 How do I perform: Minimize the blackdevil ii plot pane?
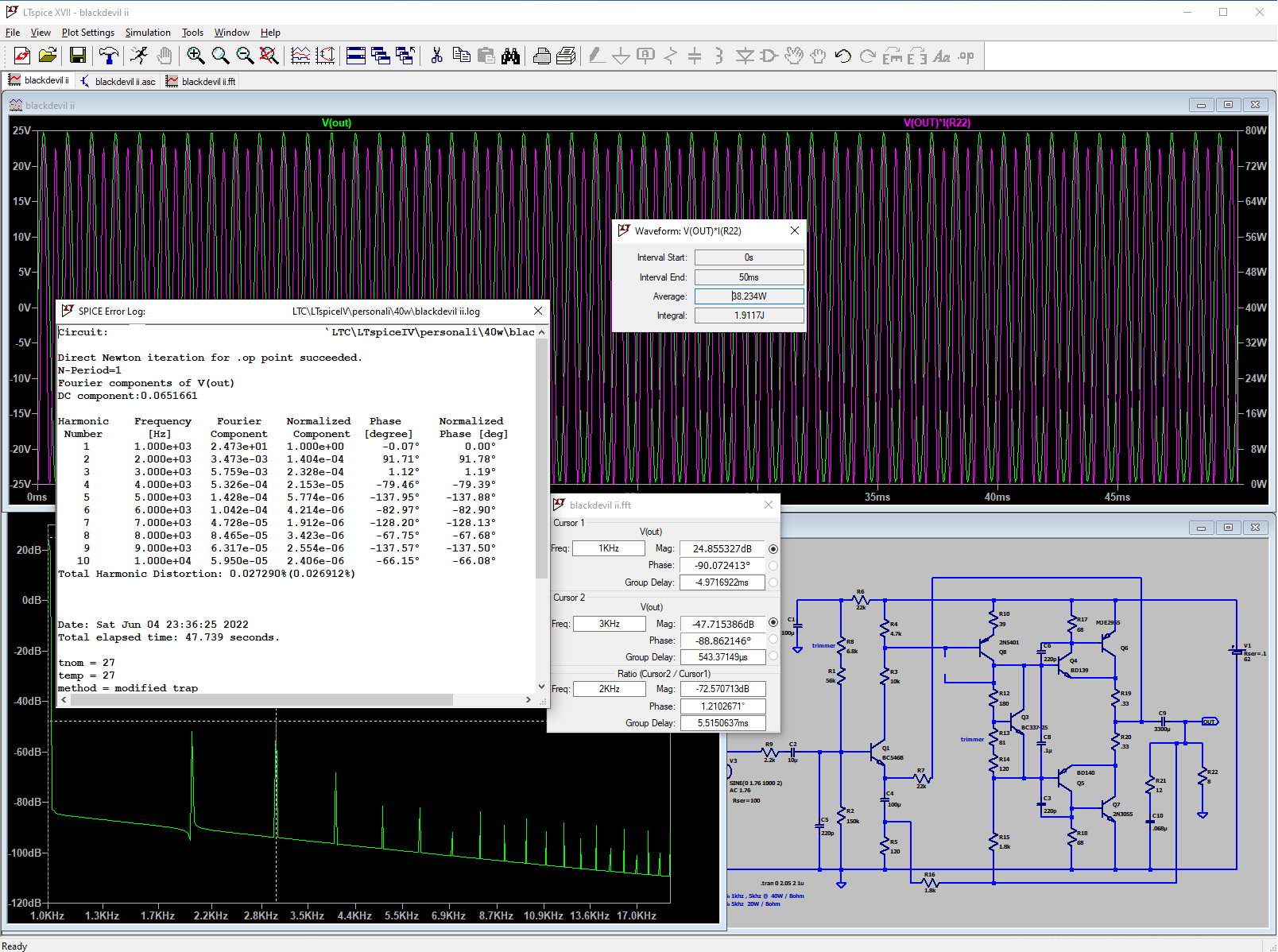click(1201, 105)
